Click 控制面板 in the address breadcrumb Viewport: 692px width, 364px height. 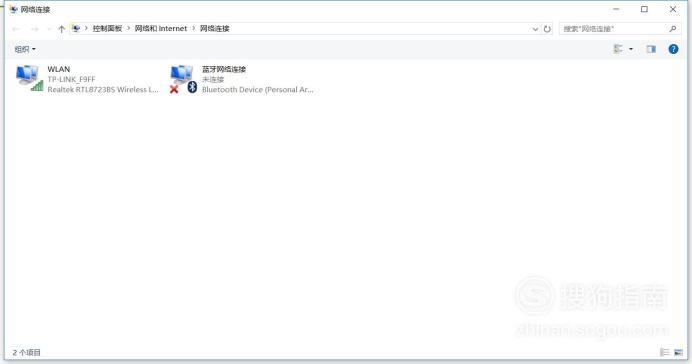click(107, 29)
